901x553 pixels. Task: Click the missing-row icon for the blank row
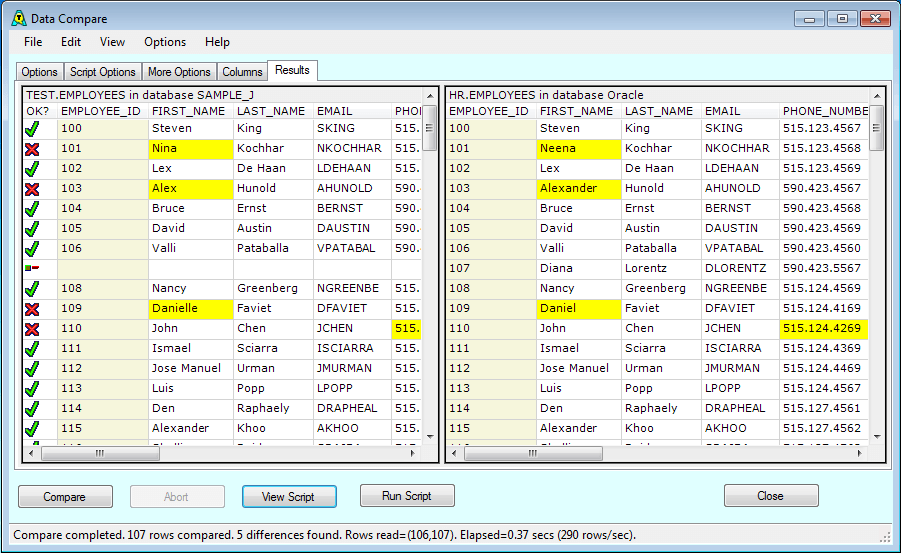click(x=32, y=268)
